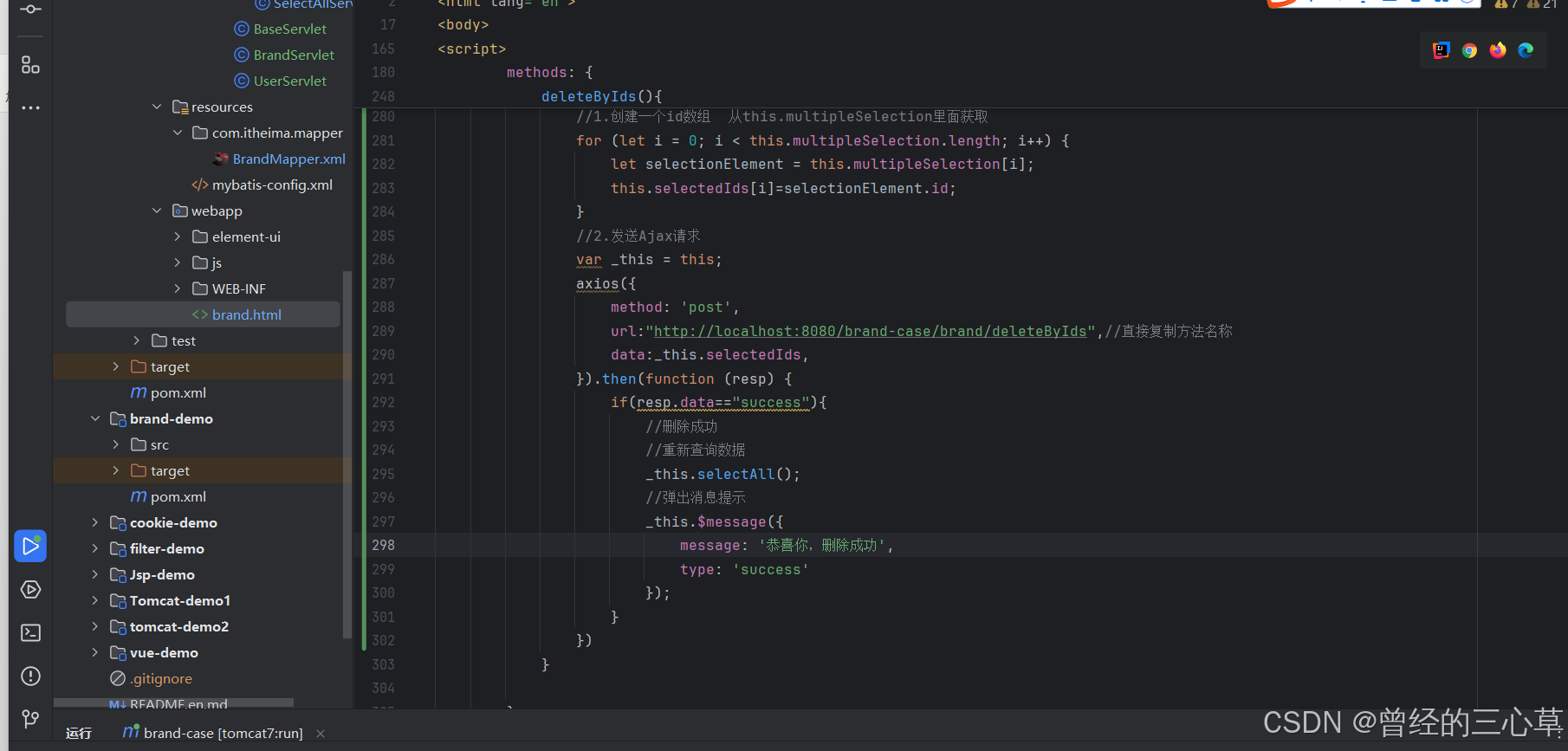Click line number 298 in gutter
Image resolution: width=1568 pixels, height=751 pixels.
383,545
